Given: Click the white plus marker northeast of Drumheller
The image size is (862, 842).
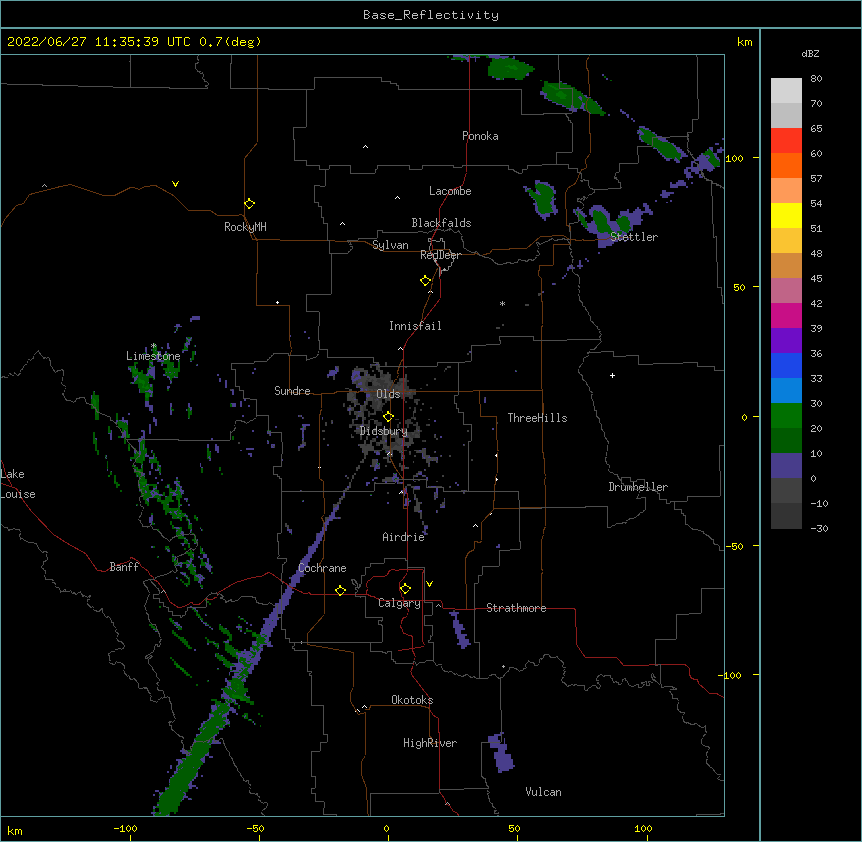Looking at the screenshot, I should [x=612, y=375].
